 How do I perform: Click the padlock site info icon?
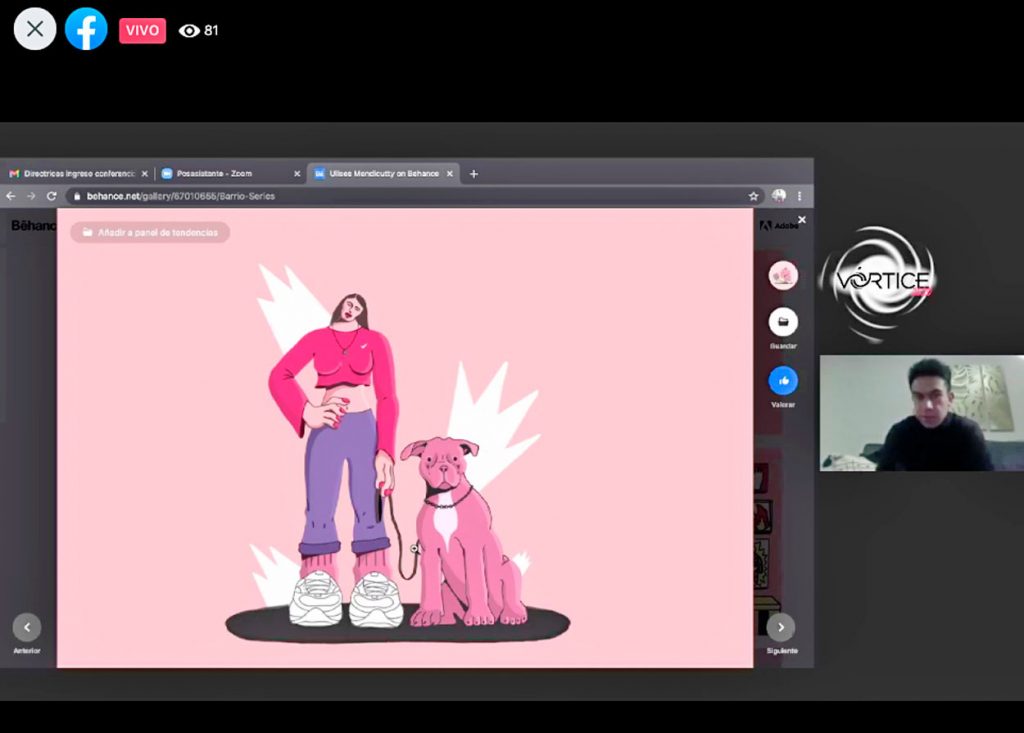click(77, 196)
